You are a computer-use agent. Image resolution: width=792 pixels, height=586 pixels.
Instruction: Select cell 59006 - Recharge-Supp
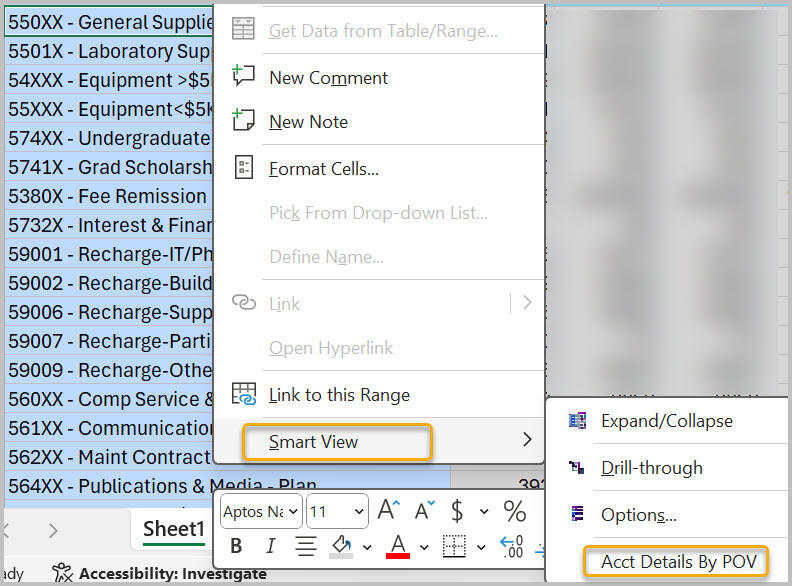[x=109, y=312]
